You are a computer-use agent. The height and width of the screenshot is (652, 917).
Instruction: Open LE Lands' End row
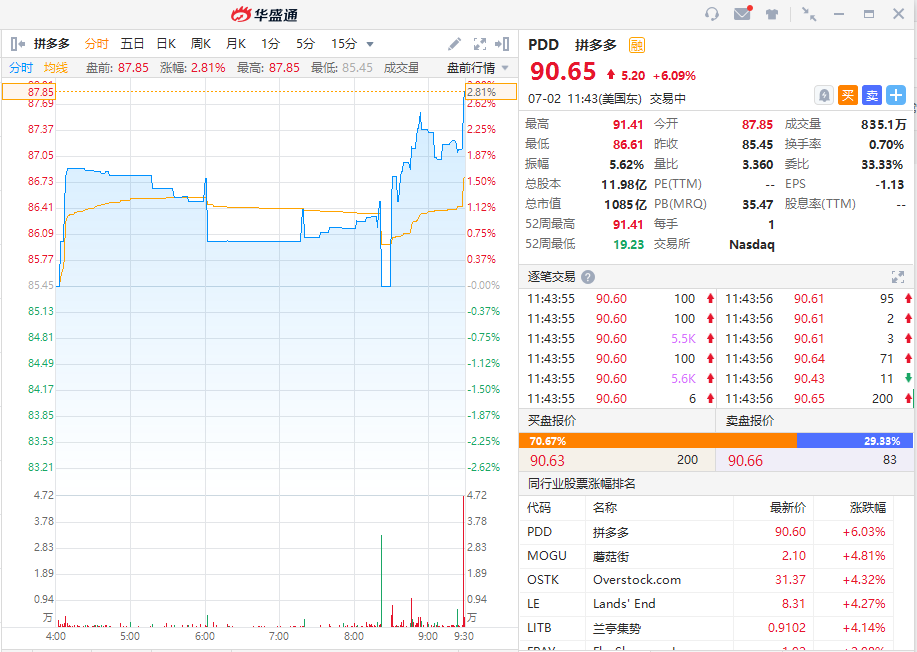coord(706,604)
